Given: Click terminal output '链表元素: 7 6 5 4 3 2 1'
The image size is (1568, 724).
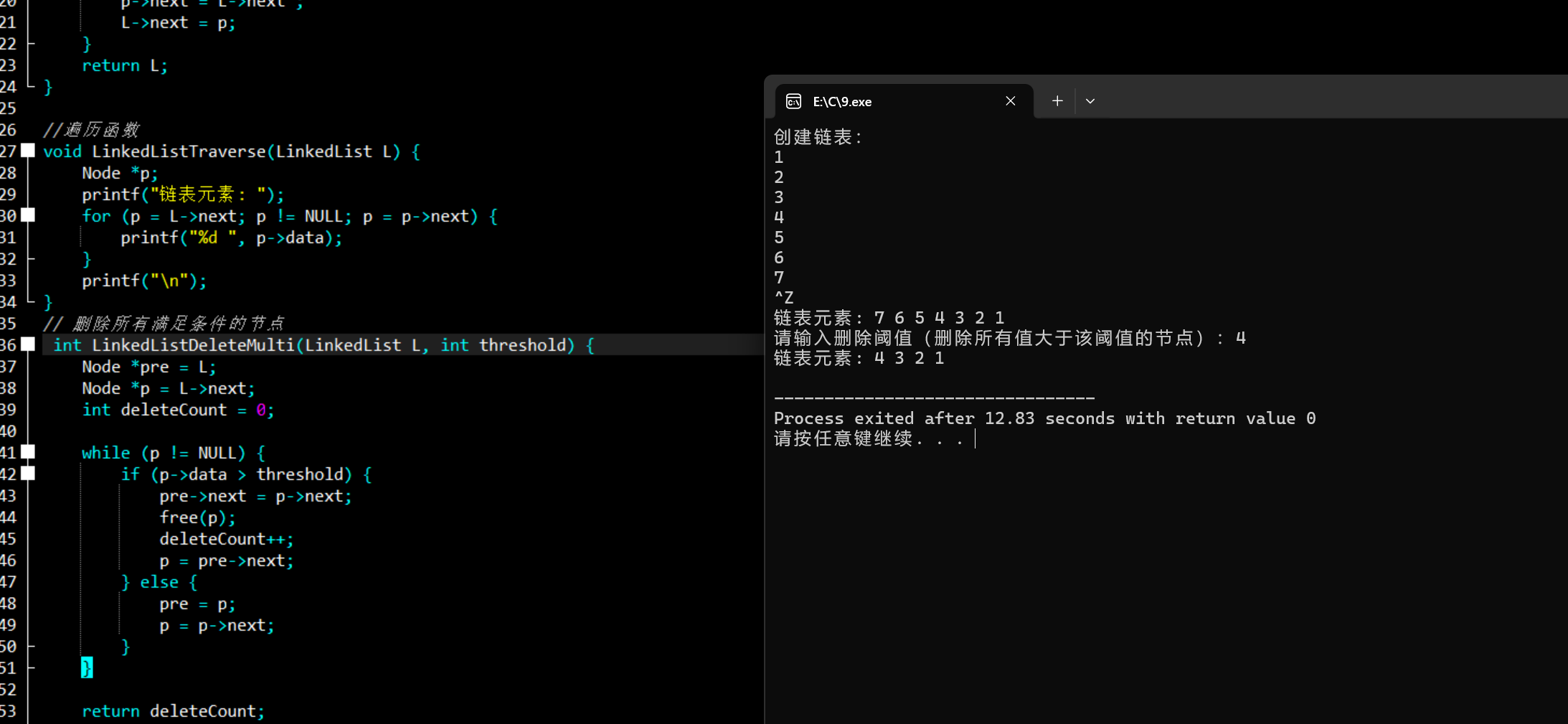Looking at the screenshot, I should 889,318.
